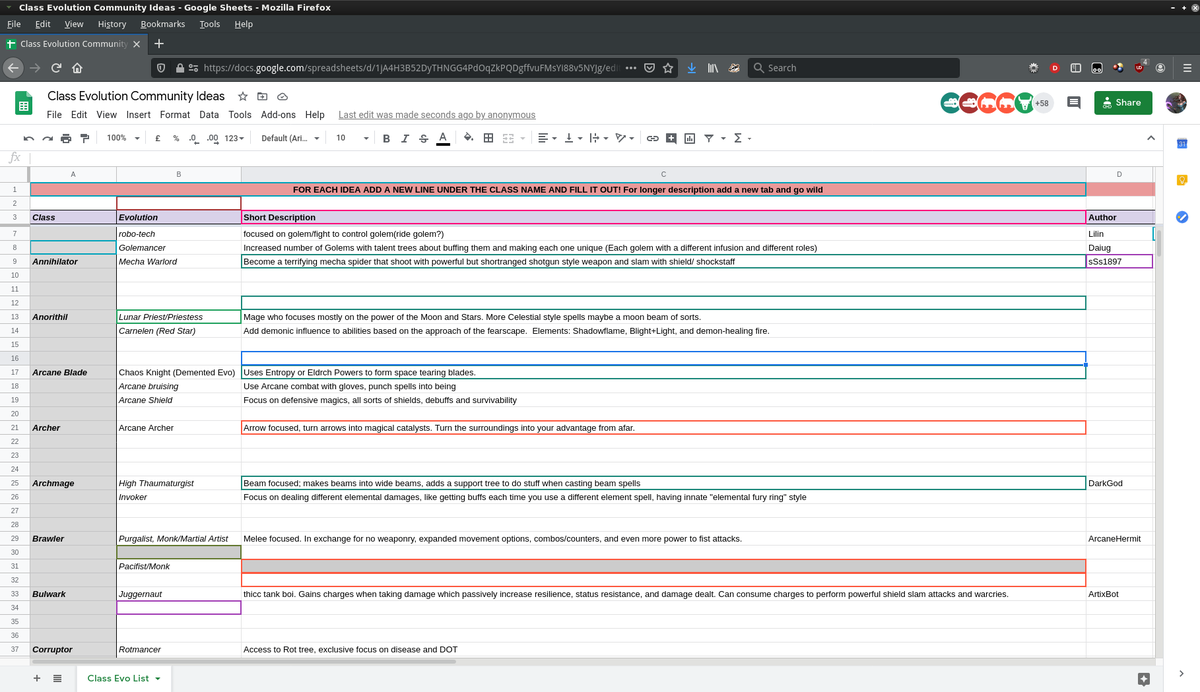Open the cell borders menu
Screen dimensions: 1200x692
click(x=488, y=138)
